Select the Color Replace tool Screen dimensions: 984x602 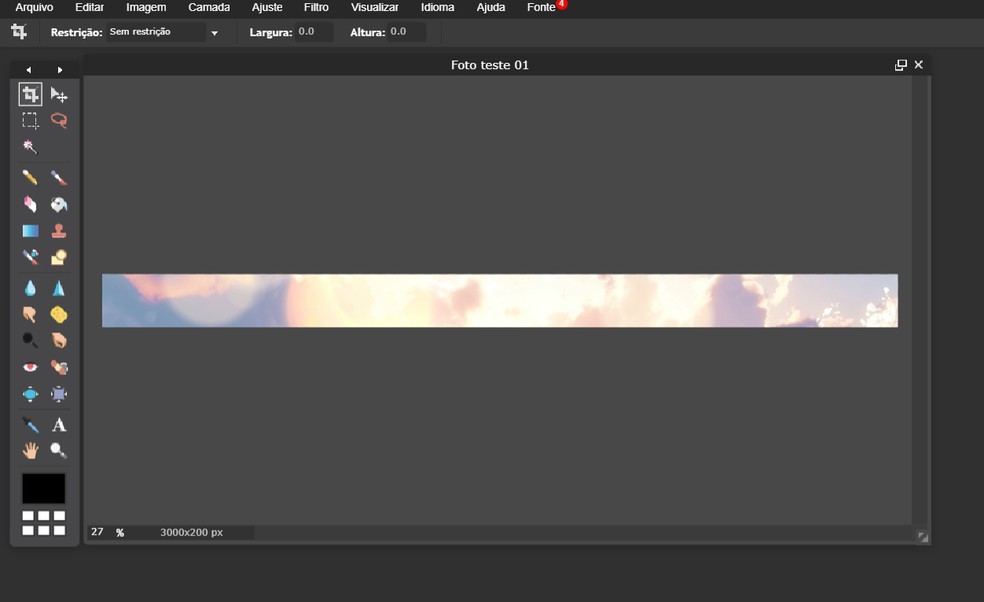(30, 257)
